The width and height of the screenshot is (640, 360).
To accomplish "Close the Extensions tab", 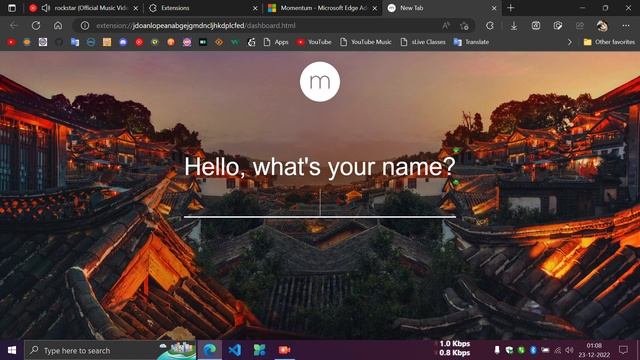I will [255, 8].
